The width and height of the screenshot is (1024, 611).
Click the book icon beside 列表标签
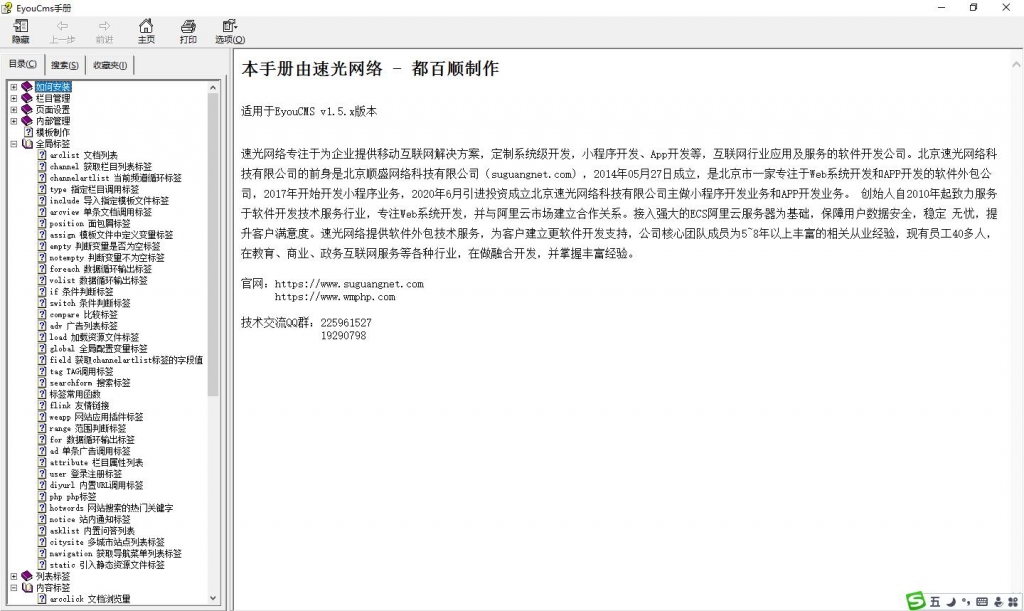pos(27,576)
